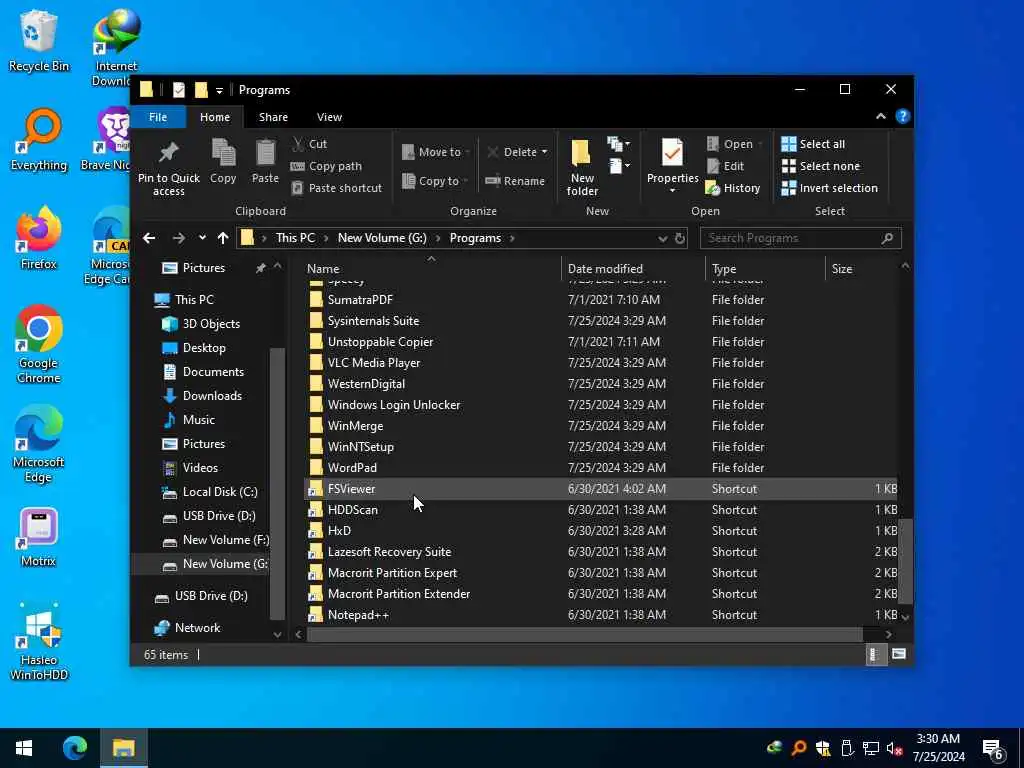Open the Open button dropdown
The height and width of the screenshot is (768, 1024).
tap(760, 144)
